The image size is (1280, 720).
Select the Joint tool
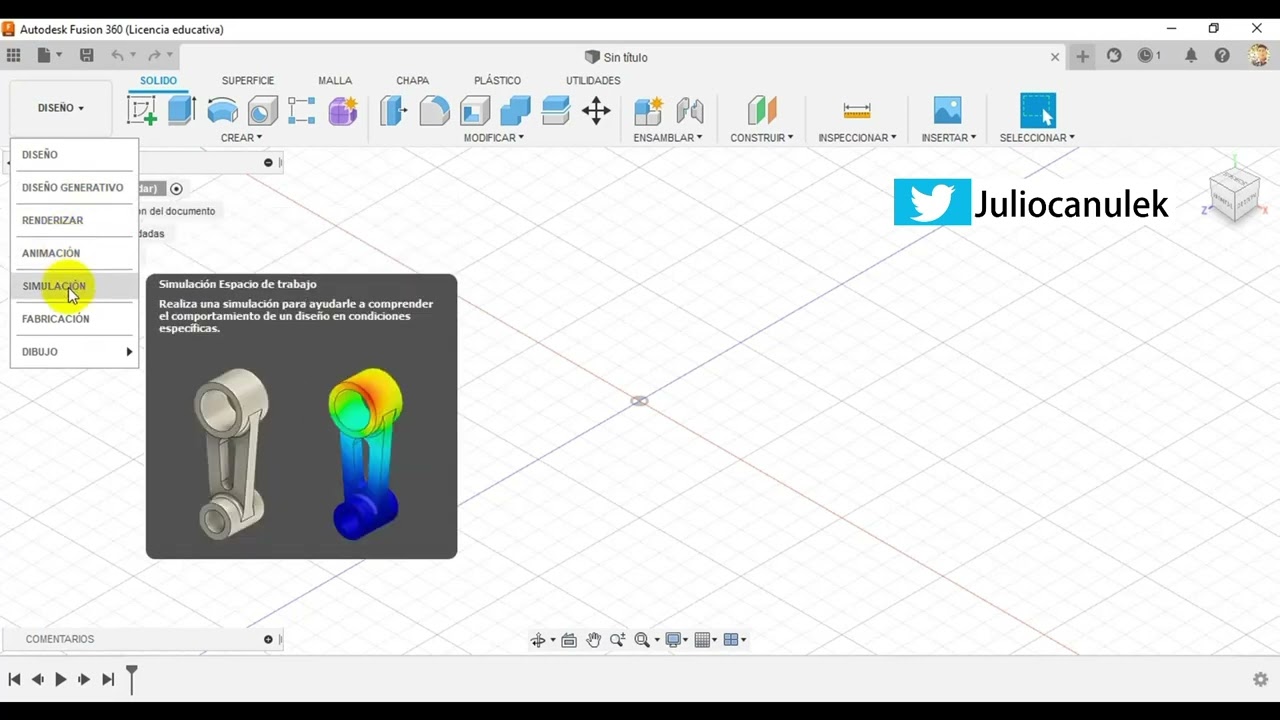[x=690, y=110]
